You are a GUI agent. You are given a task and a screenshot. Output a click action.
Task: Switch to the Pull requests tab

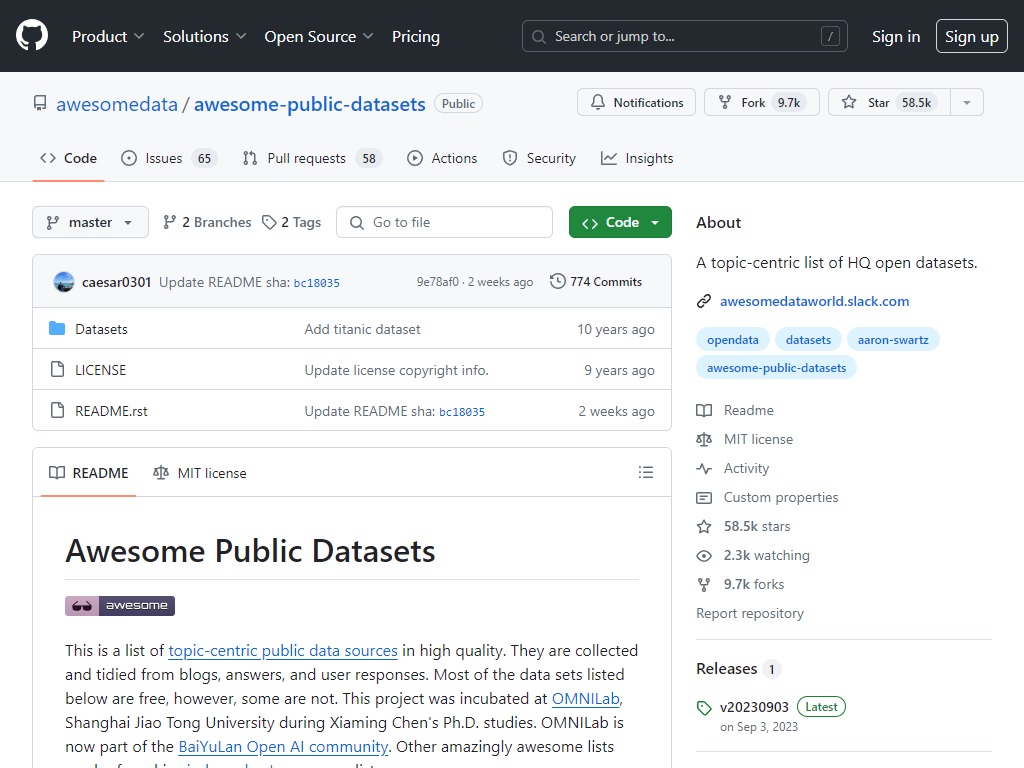coord(313,158)
